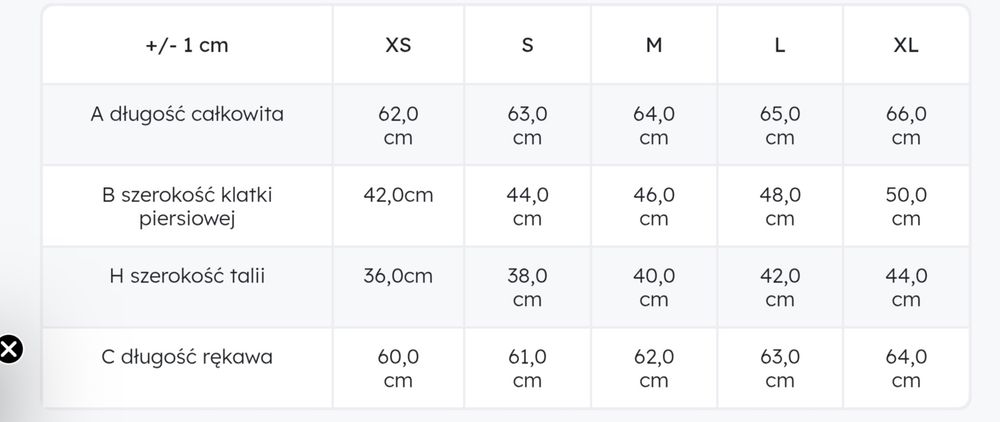This screenshot has height=422, width=1000.
Task: Click the 42,0cm chest width cell
Action: pos(398,195)
